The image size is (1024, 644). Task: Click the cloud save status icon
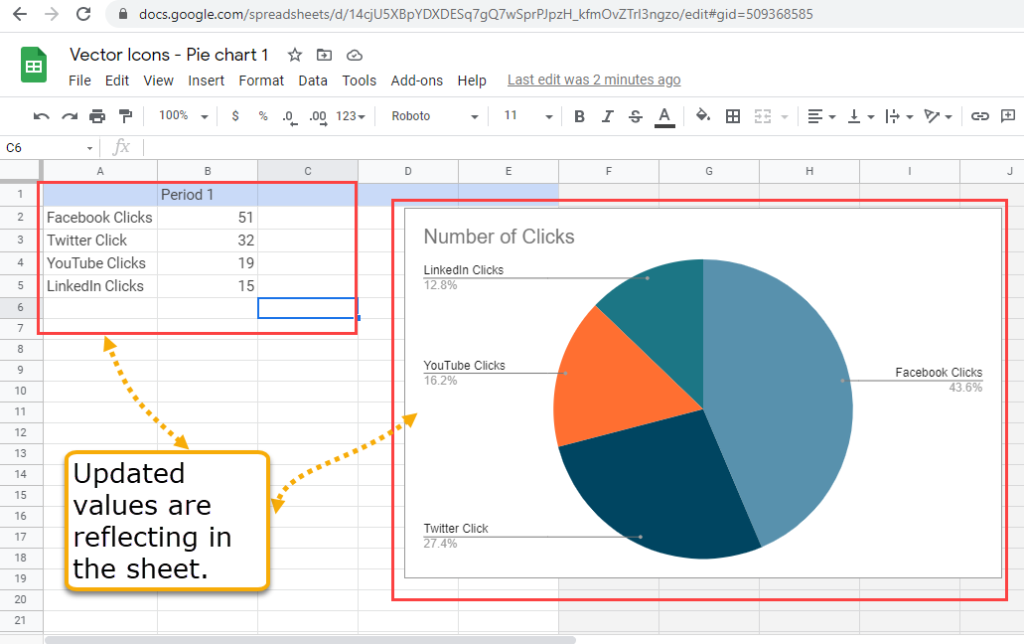click(354, 55)
